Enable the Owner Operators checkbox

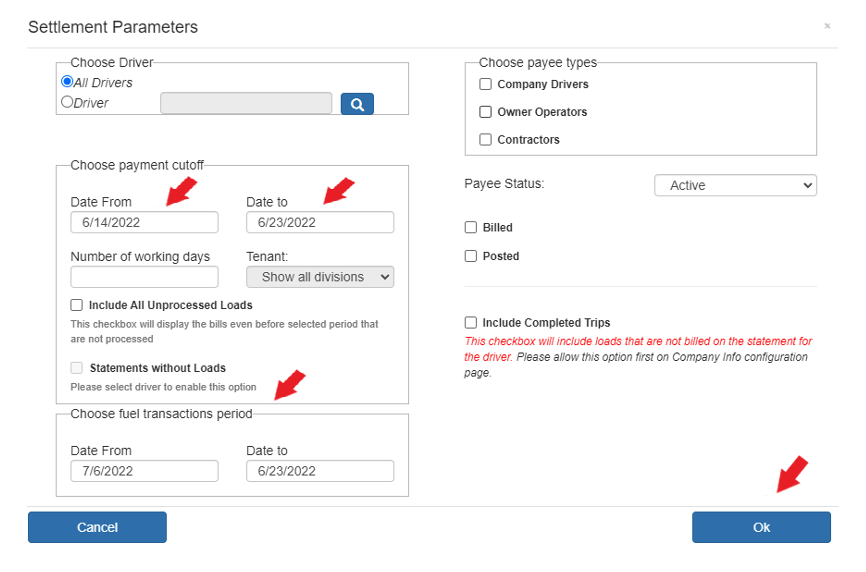(x=485, y=112)
